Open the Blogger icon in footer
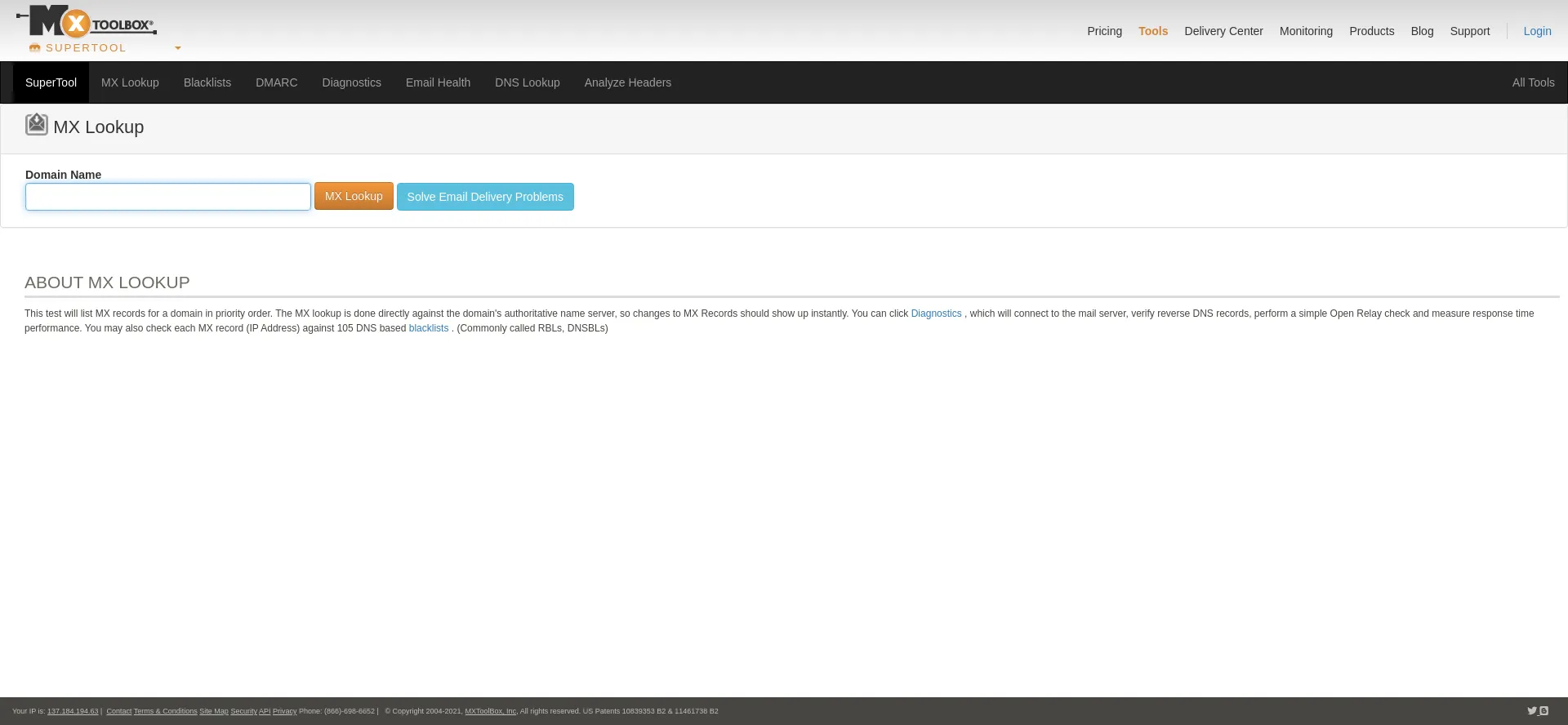The image size is (1568, 725). click(1543, 711)
